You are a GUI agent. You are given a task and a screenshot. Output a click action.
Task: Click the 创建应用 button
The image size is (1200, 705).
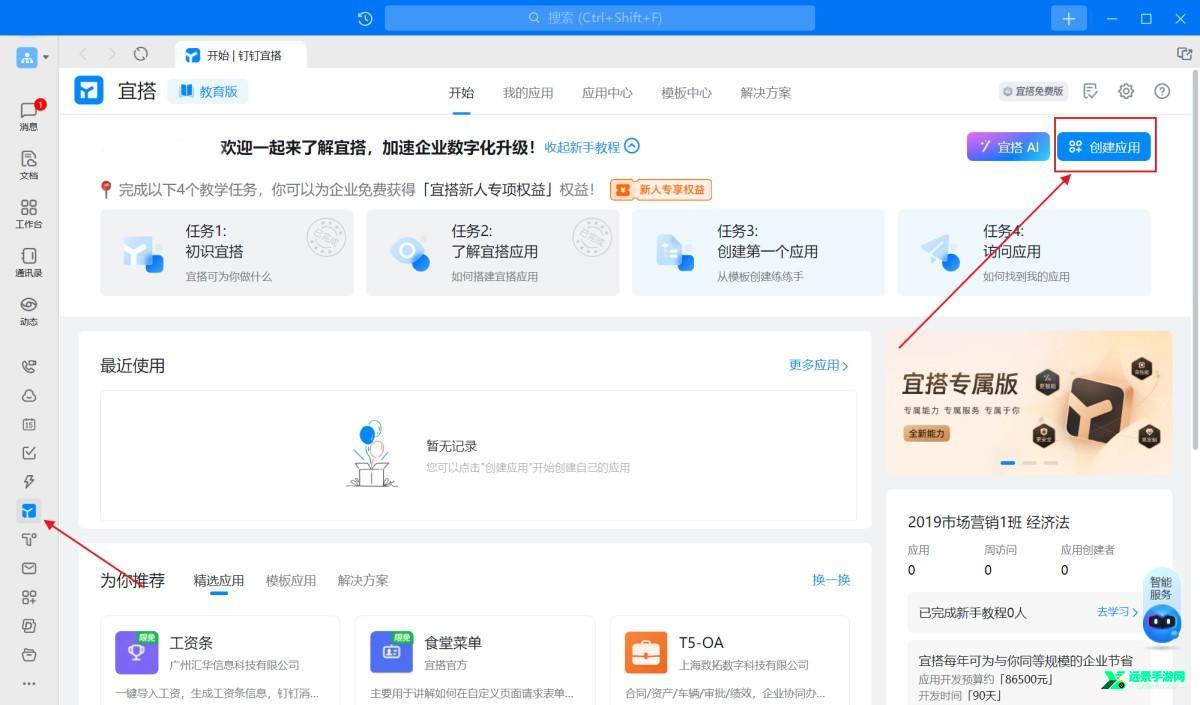1104,147
